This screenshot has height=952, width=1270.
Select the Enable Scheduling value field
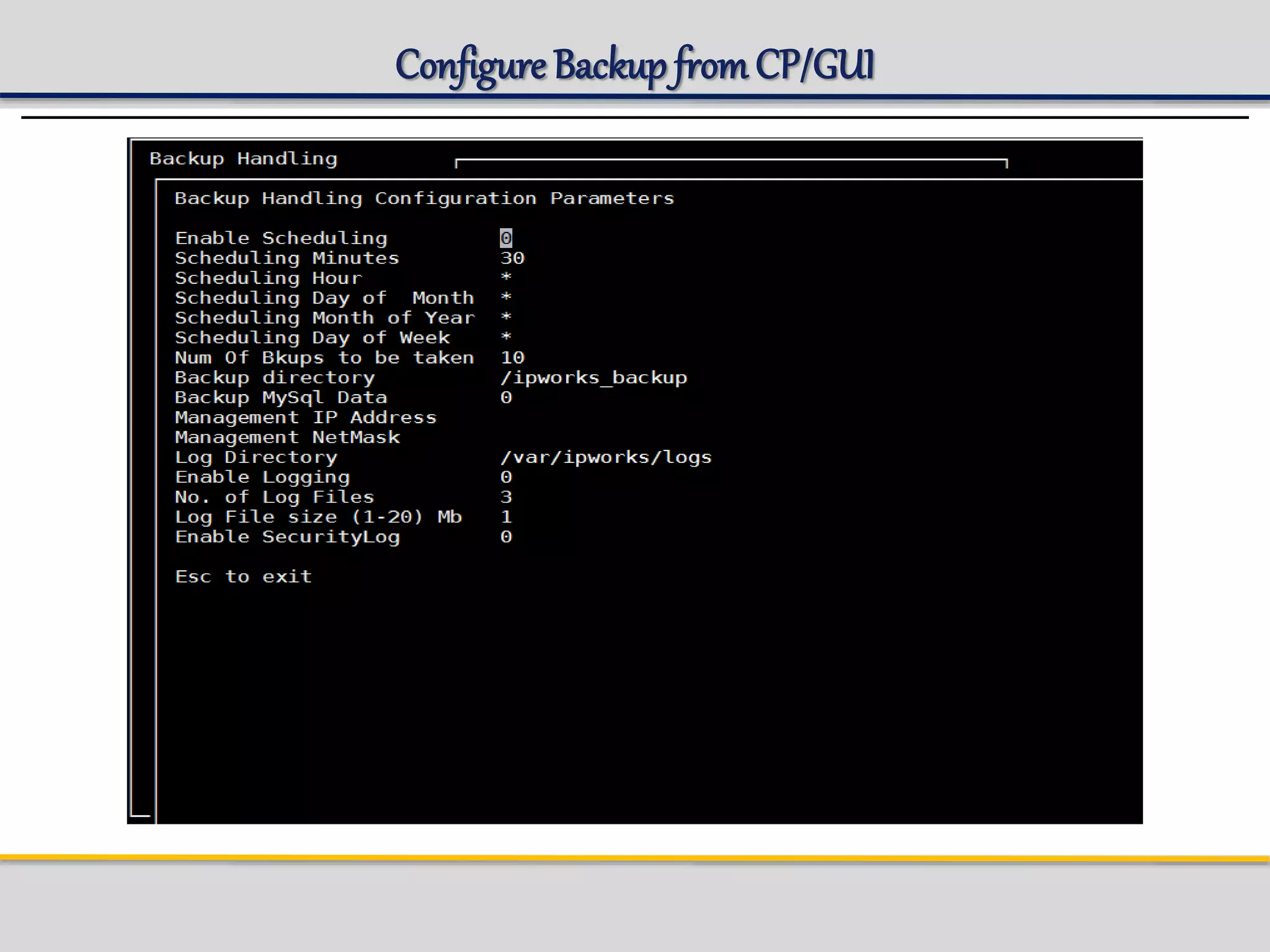(506, 238)
